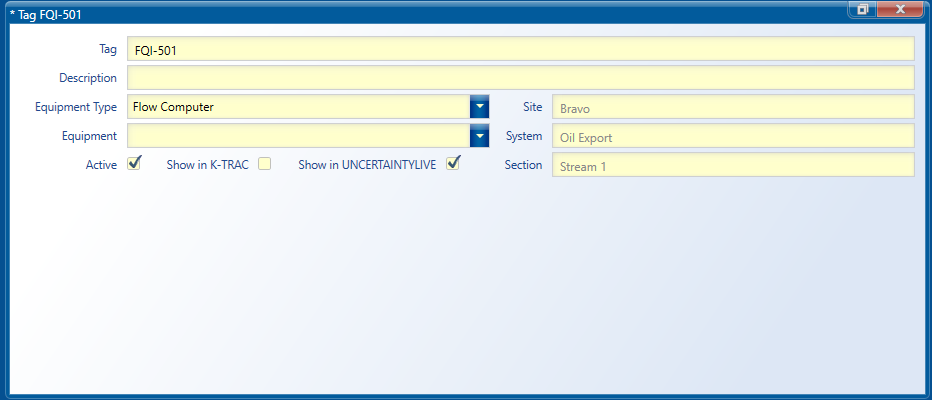Click the "Site" label text
This screenshot has height=400, width=932.
click(x=533, y=107)
